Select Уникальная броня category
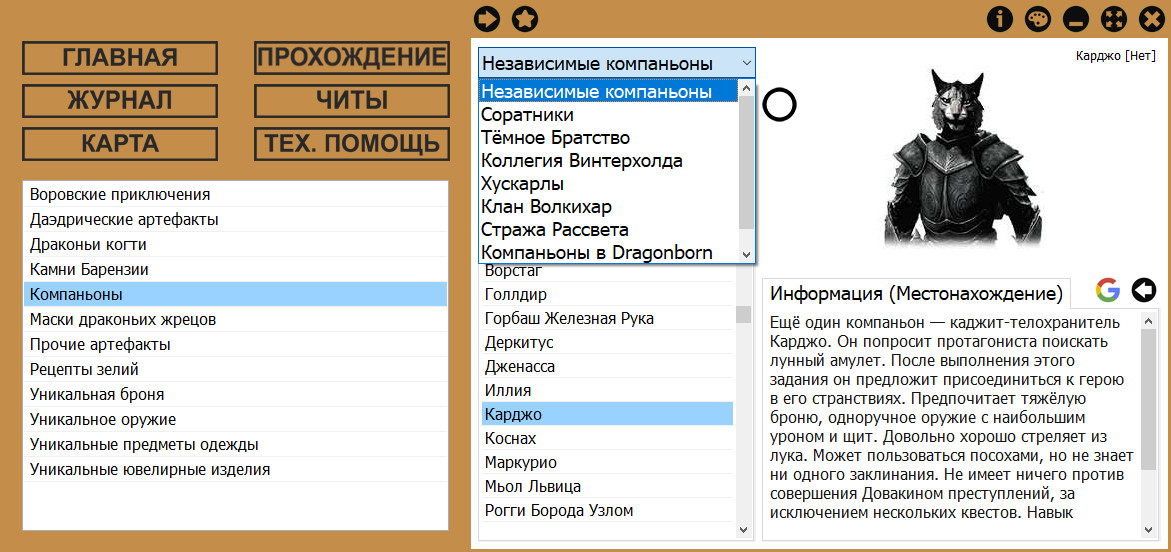The width and height of the screenshot is (1171, 552). point(235,394)
